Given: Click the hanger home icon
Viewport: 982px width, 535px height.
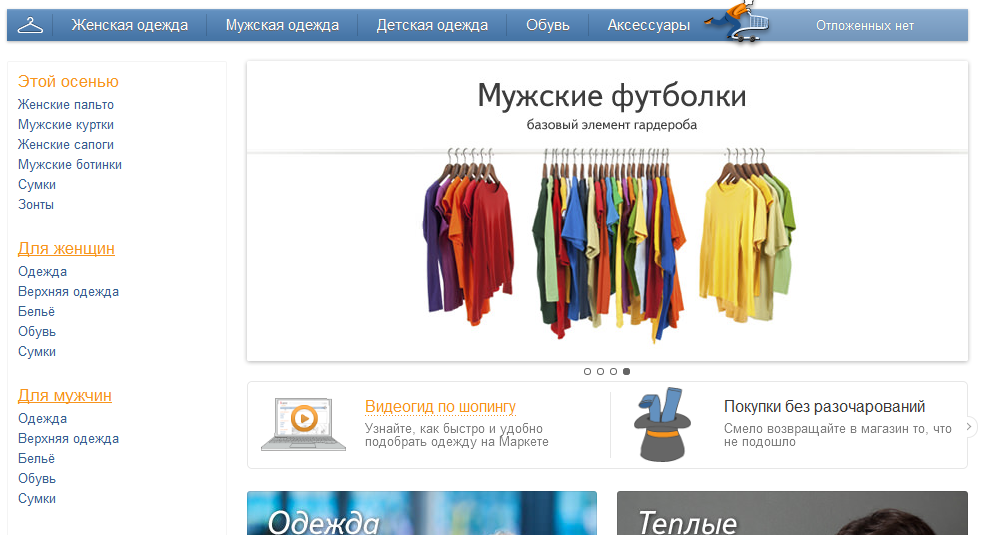Looking at the screenshot, I should click(x=30, y=25).
